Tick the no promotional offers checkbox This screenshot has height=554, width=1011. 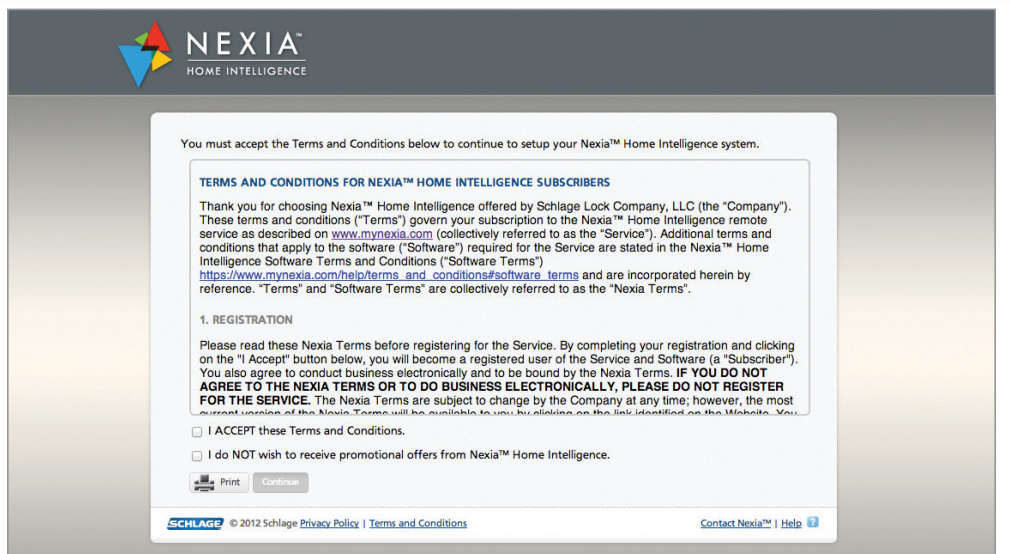pyautogui.click(x=197, y=456)
